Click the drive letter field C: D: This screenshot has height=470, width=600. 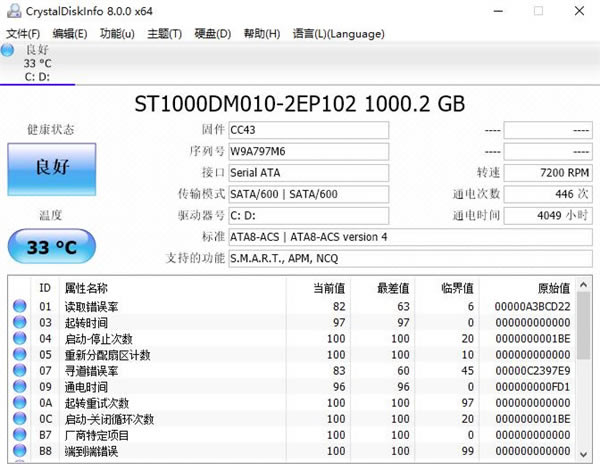[308, 216]
